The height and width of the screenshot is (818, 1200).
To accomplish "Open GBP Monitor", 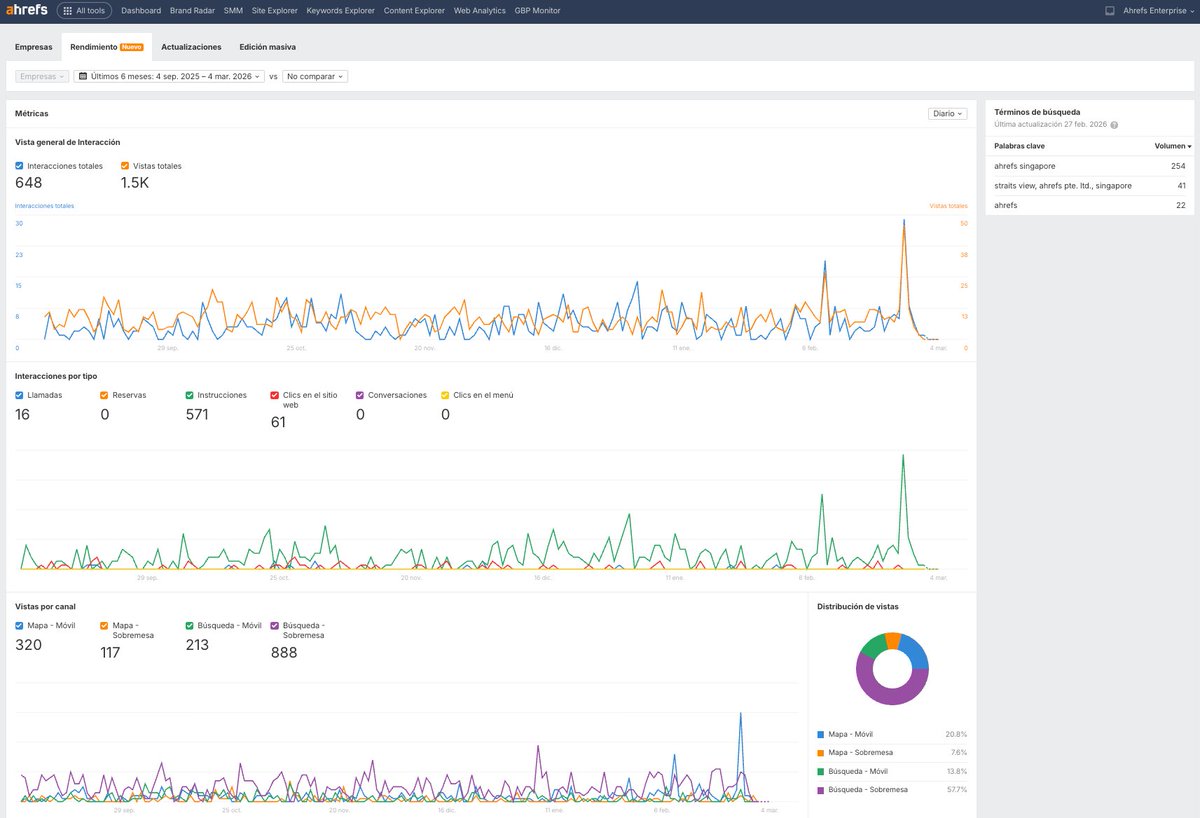I will (x=537, y=11).
